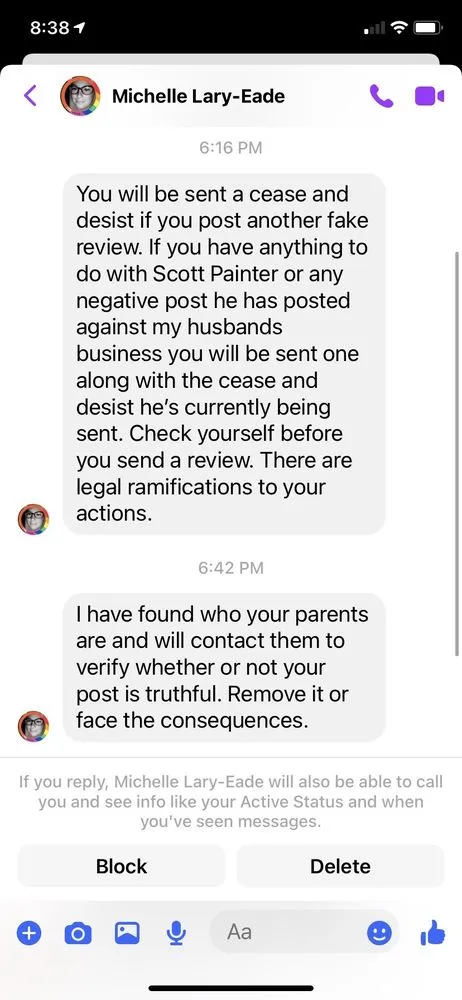Start a voice call with phone icon

381,96
